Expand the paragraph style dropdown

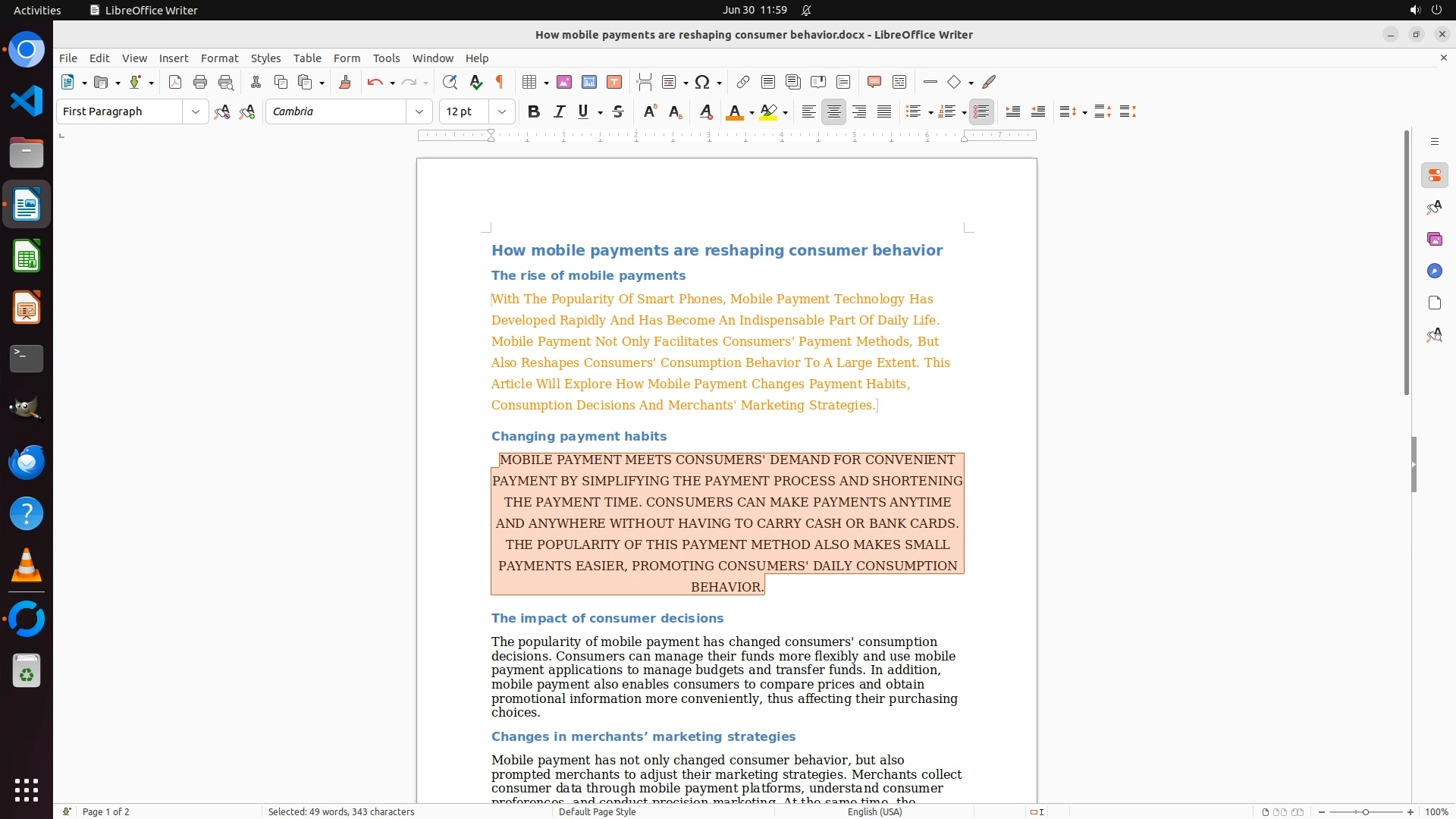click(x=195, y=111)
